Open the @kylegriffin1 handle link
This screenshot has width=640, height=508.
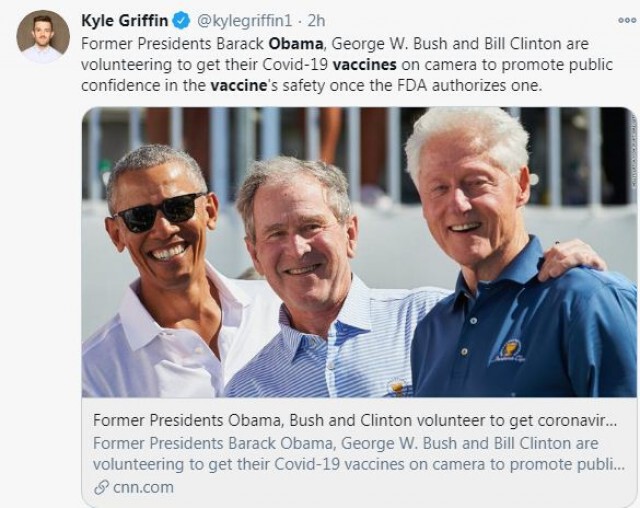[244, 21]
